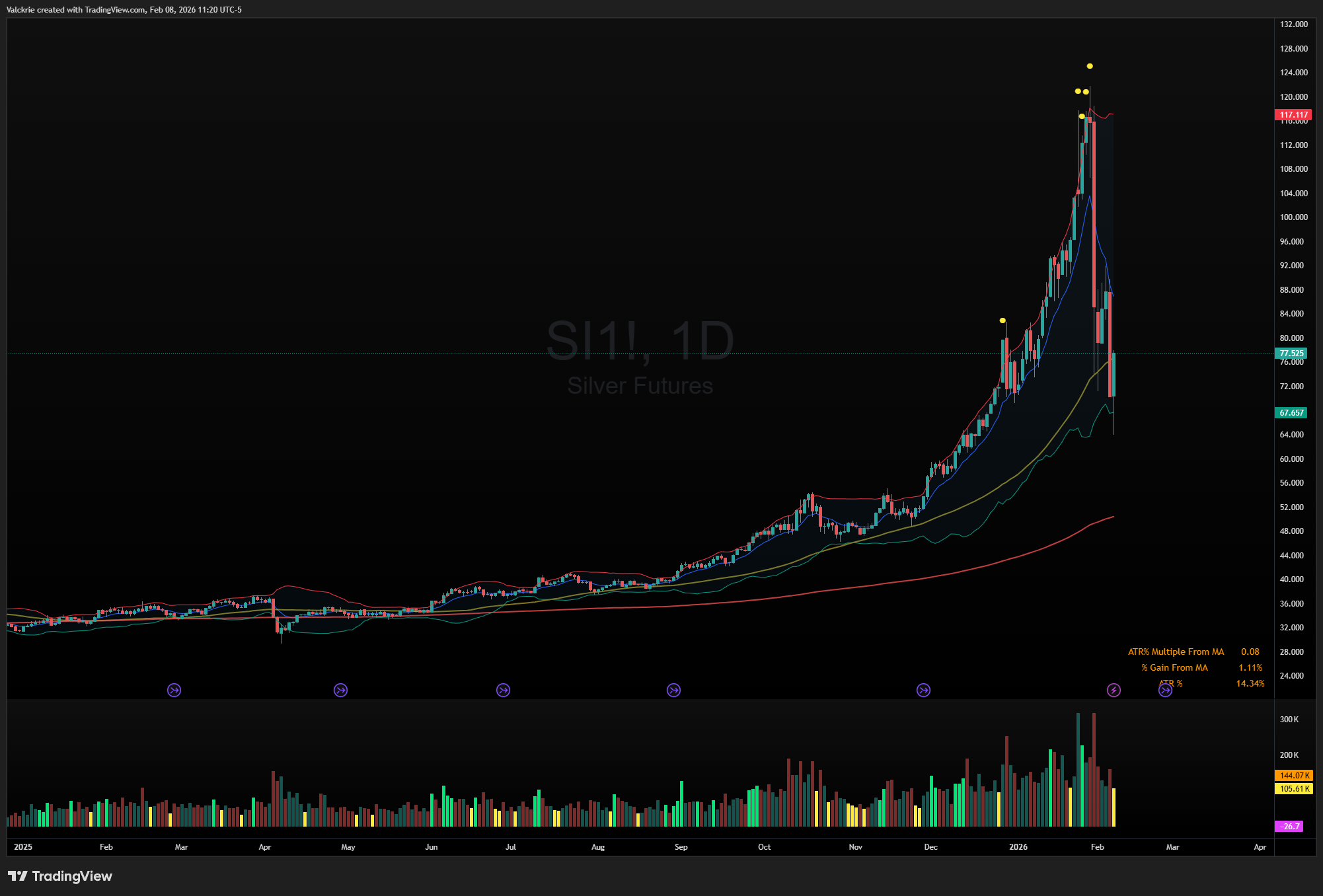Viewport: 1323px width, 896px height.
Task: Click the rollover icon near Mar 2026
Action: [1165, 691]
